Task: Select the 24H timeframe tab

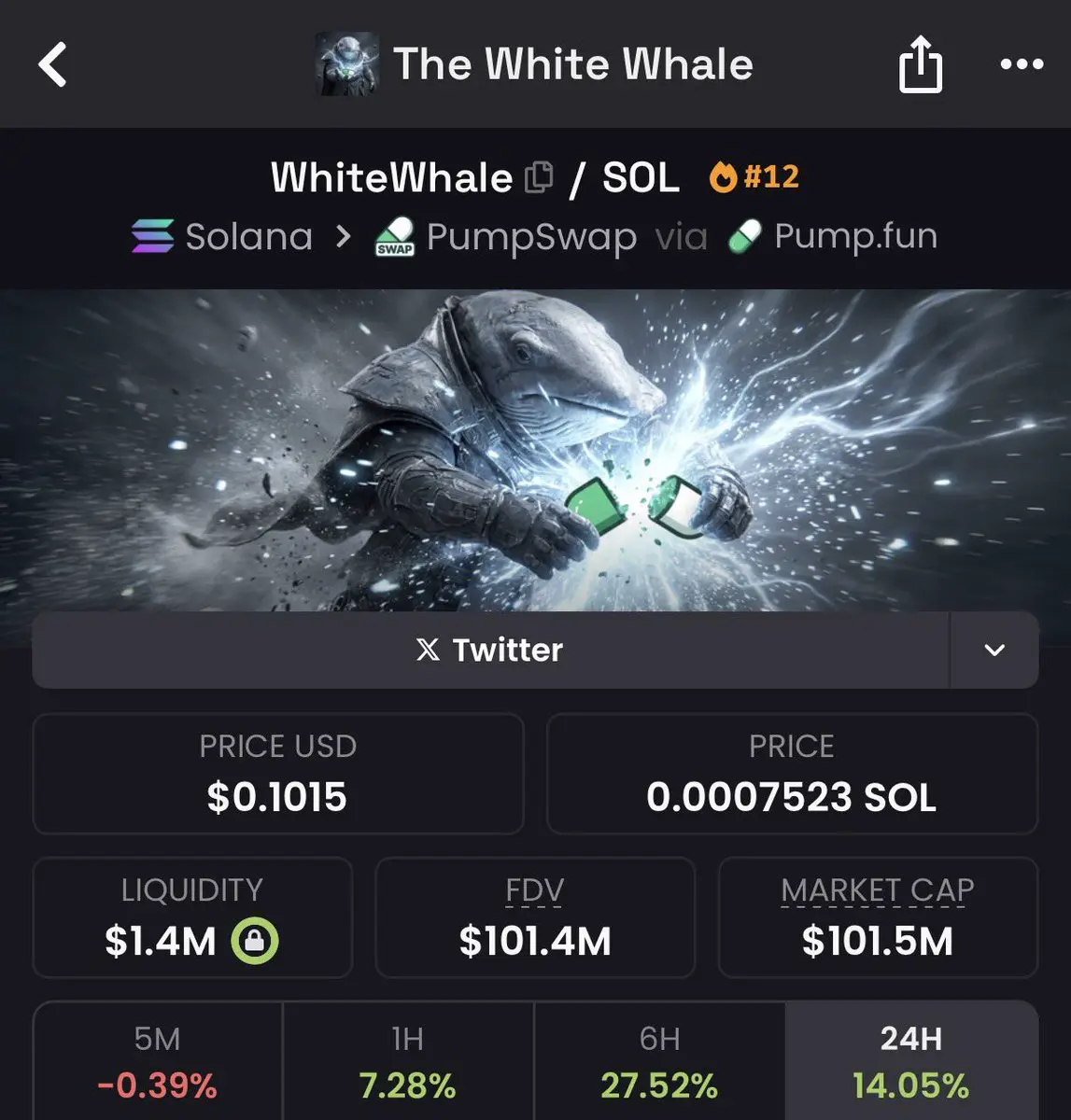Action: tap(911, 1062)
